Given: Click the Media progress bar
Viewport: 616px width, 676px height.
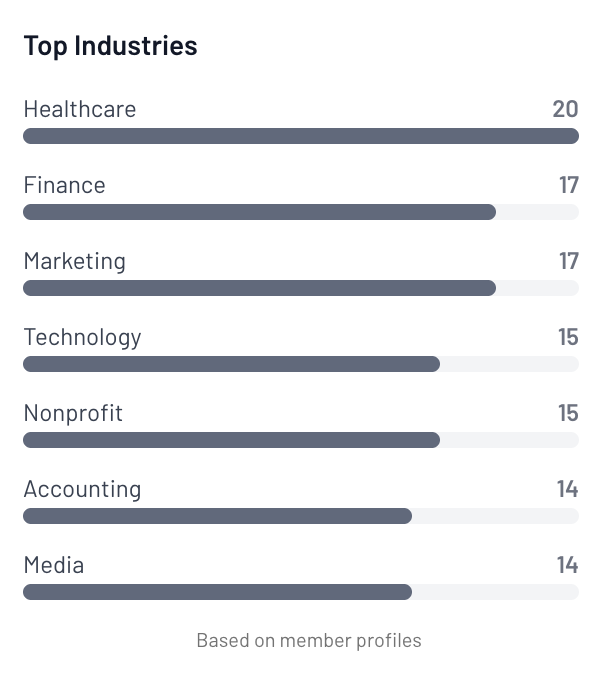Looking at the screenshot, I should pyautogui.click(x=300, y=592).
